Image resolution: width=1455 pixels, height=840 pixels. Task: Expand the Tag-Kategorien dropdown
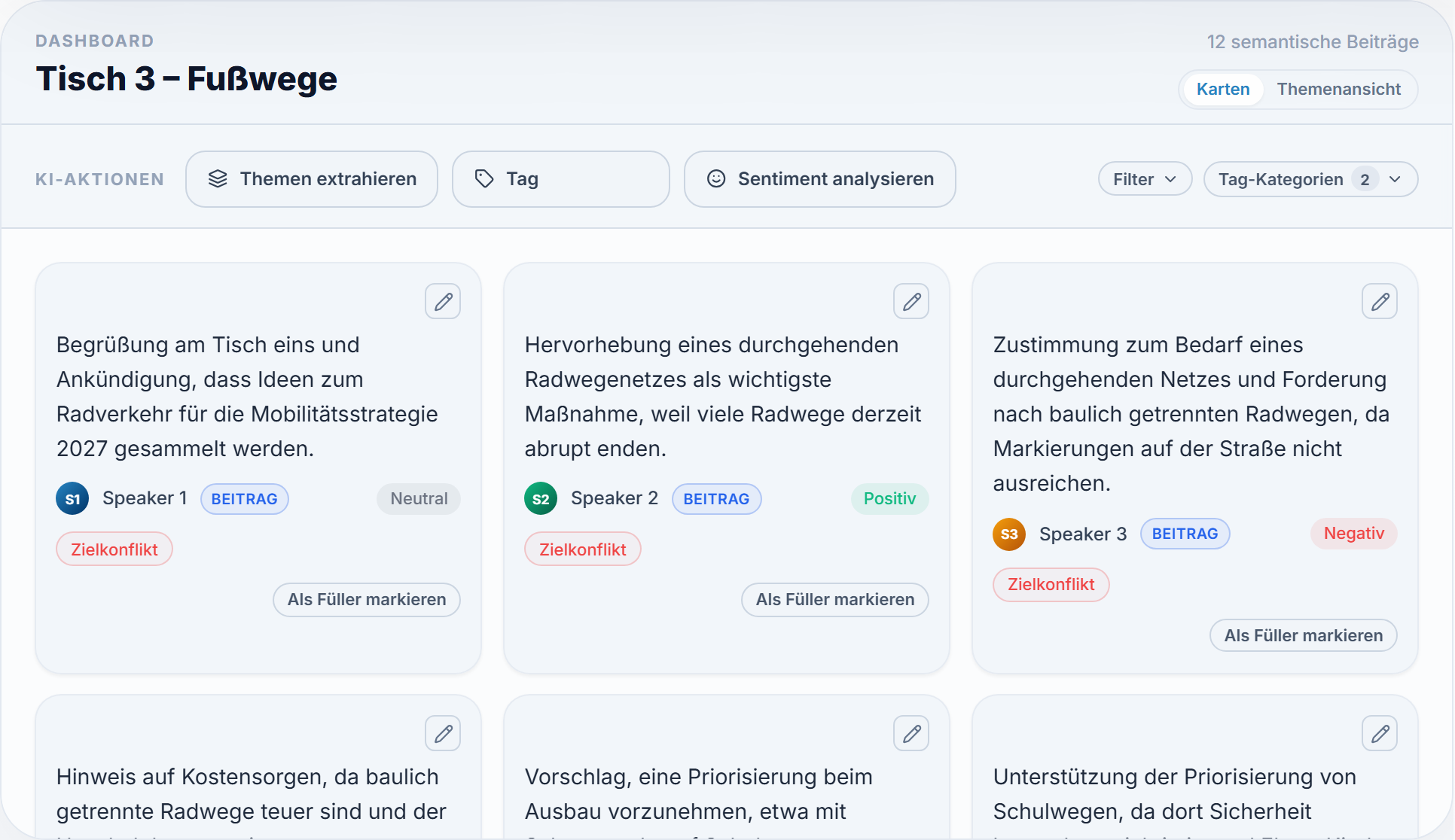[x=1310, y=179]
